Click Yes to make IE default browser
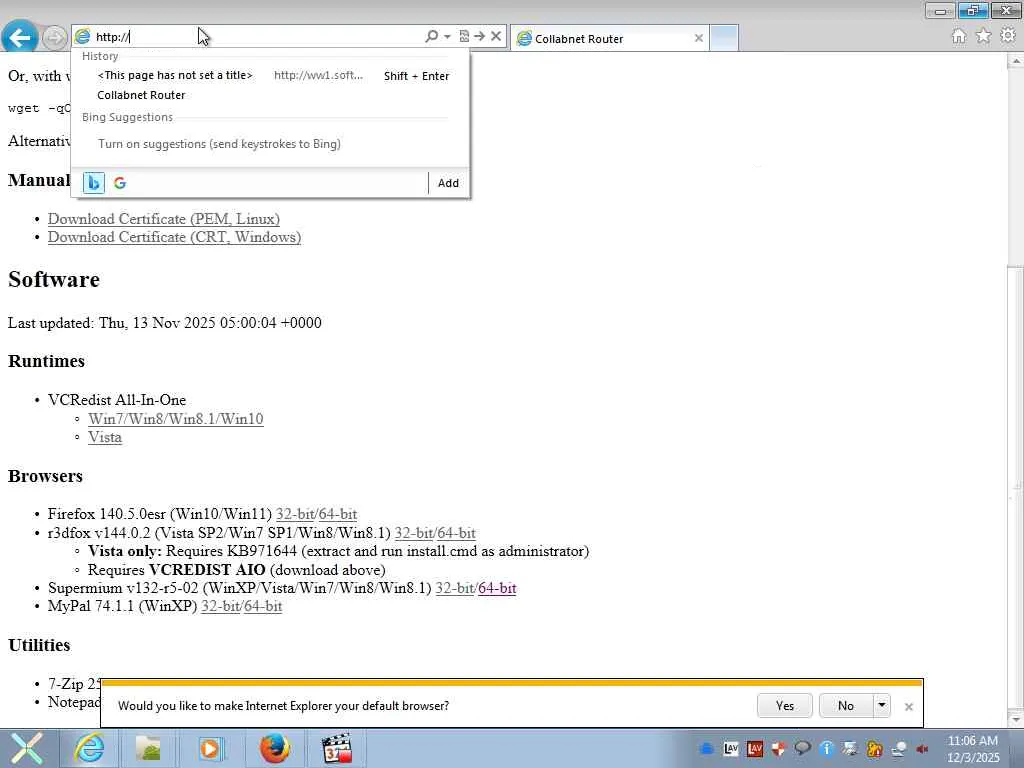 tap(785, 705)
